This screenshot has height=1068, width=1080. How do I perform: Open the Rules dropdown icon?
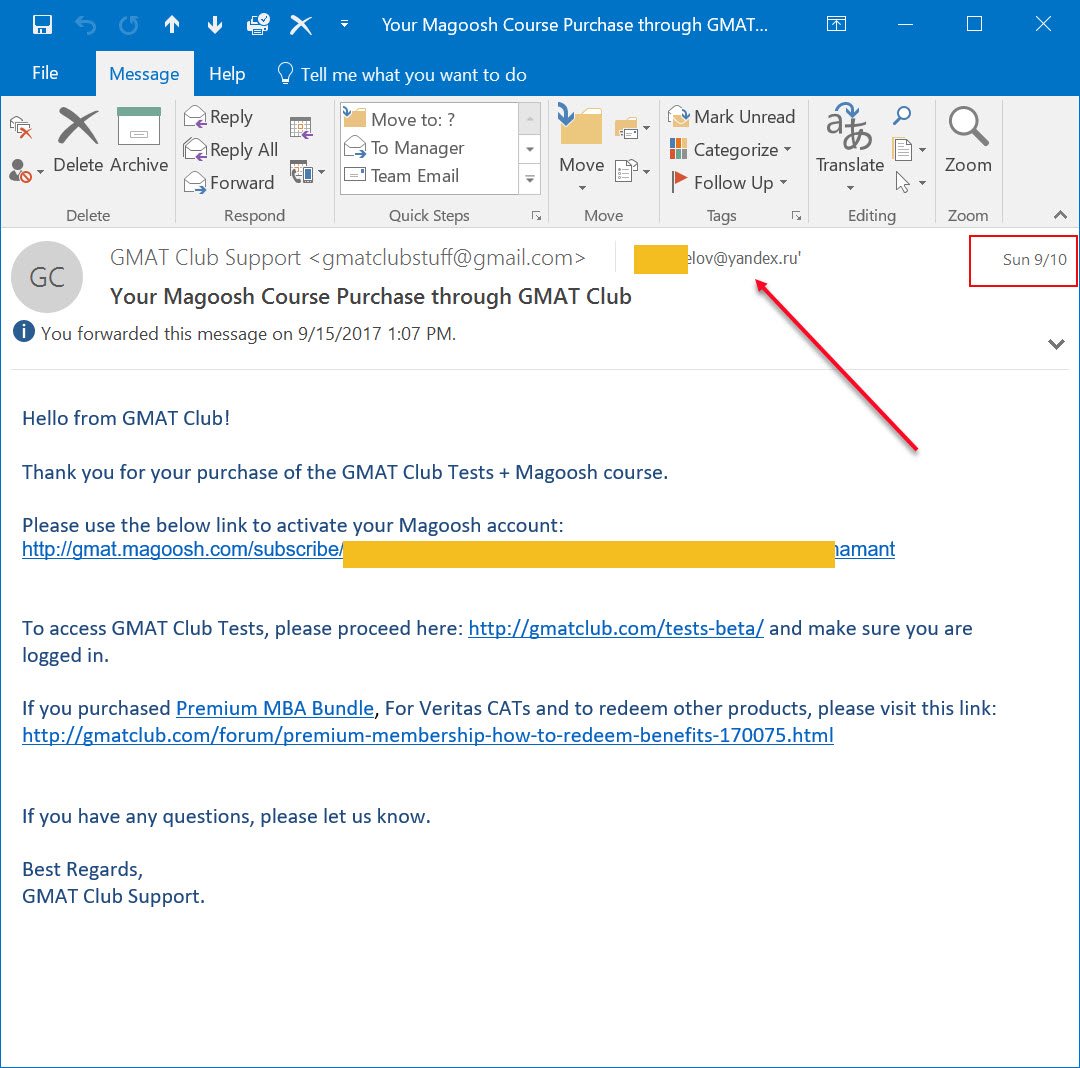(x=632, y=128)
